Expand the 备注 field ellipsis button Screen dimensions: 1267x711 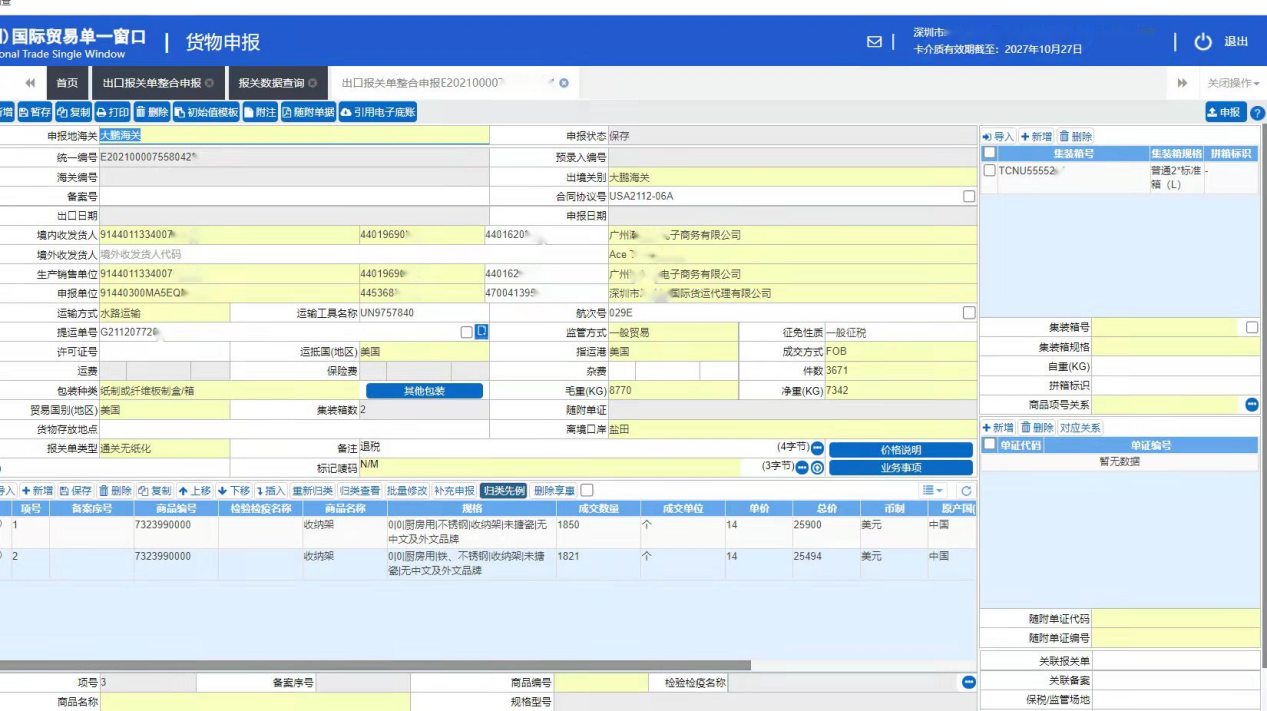click(x=816, y=448)
